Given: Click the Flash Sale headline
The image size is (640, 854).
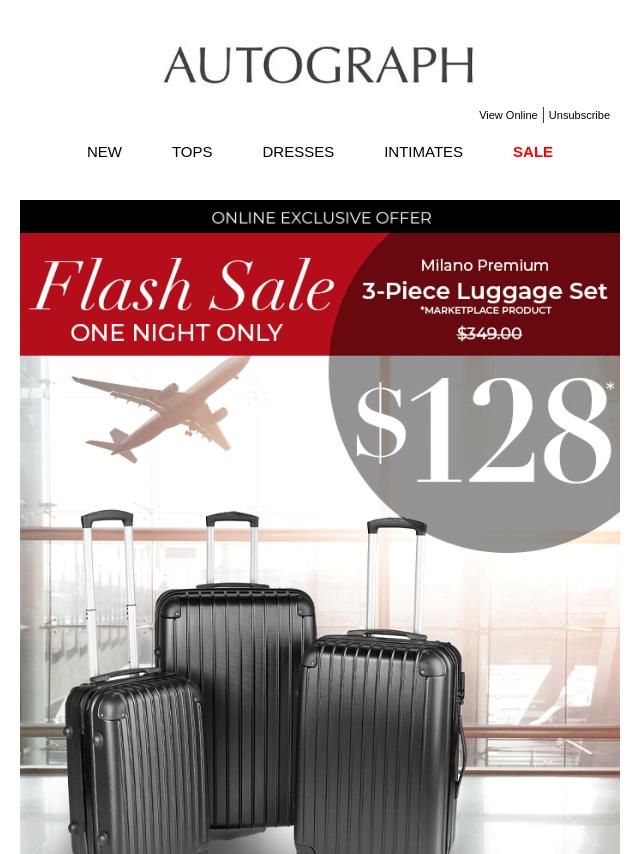Looking at the screenshot, I should (182, 286).
